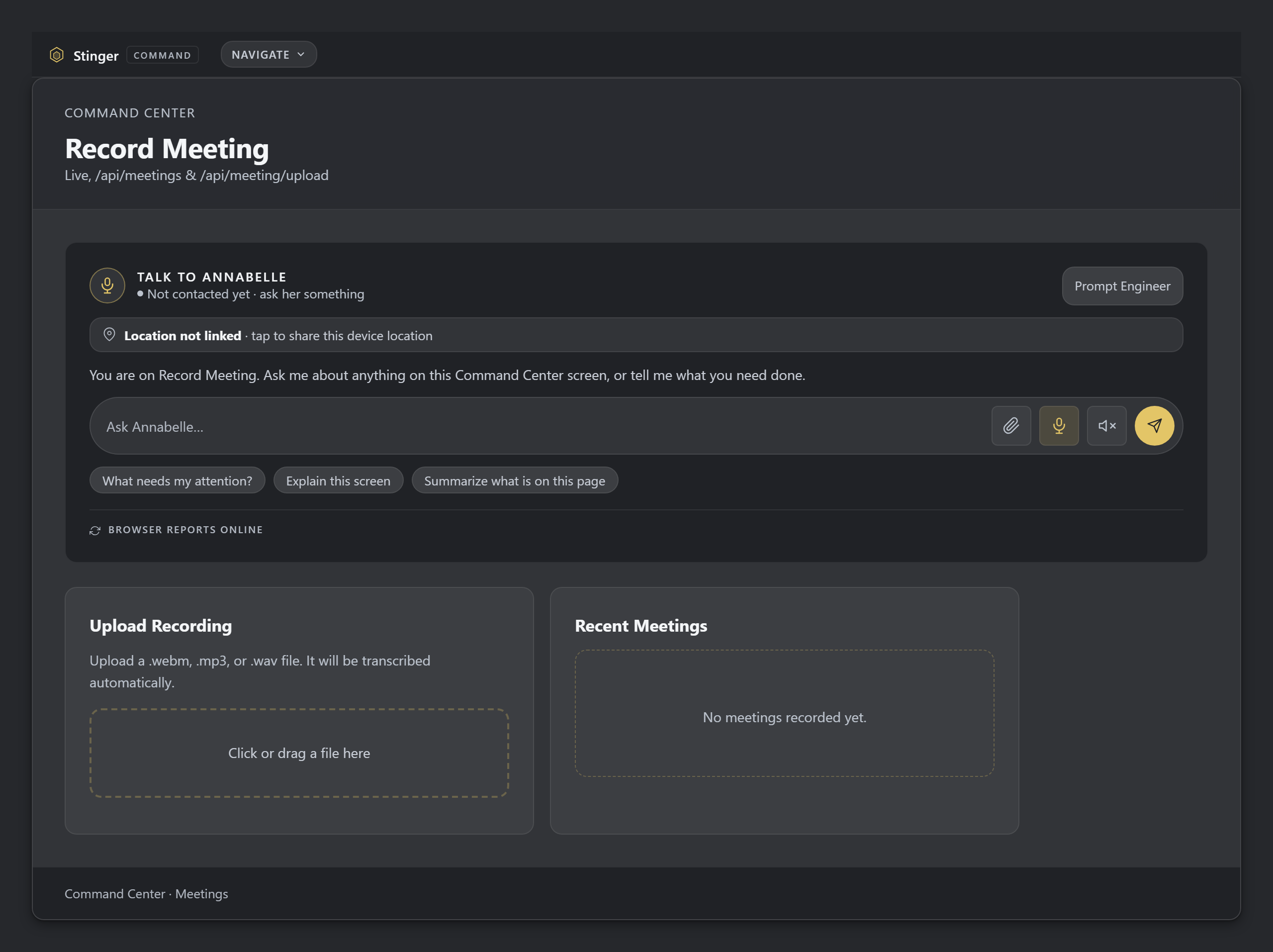Click the Recent Meetings heading
This screenshot has height=952, width=1273.
pyautogui.click(x=640, y=626)
